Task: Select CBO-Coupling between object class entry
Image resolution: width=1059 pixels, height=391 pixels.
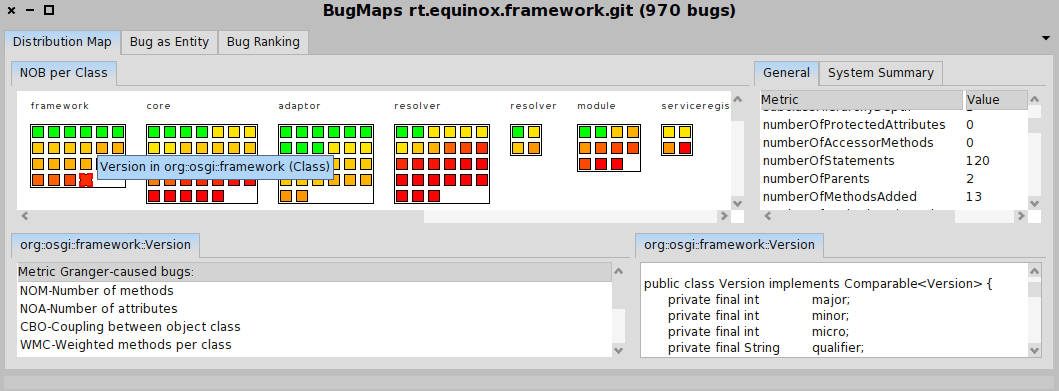Action: click(x=314, y=327)
